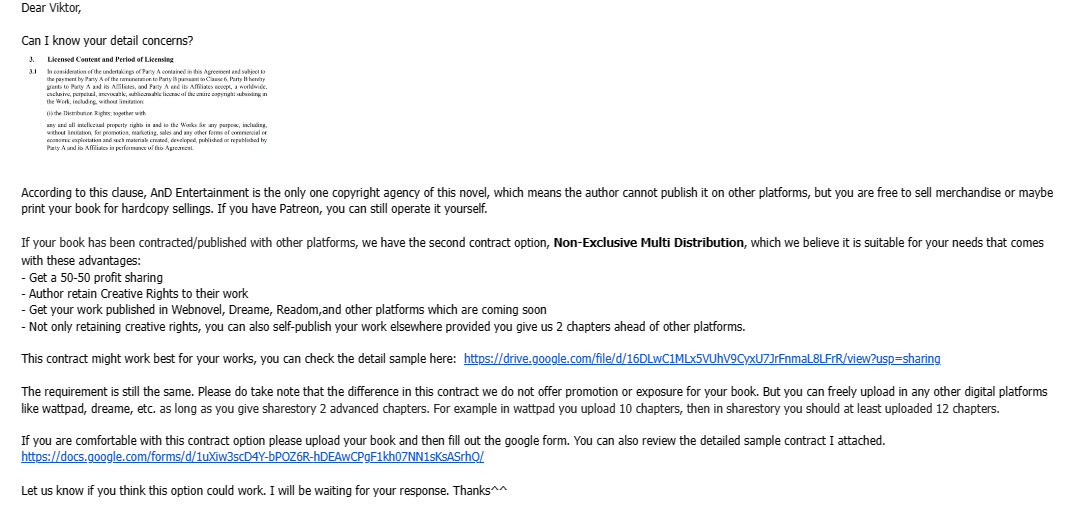
Task: Click "Can I know your detail concerns?" line
Action: 107,41
